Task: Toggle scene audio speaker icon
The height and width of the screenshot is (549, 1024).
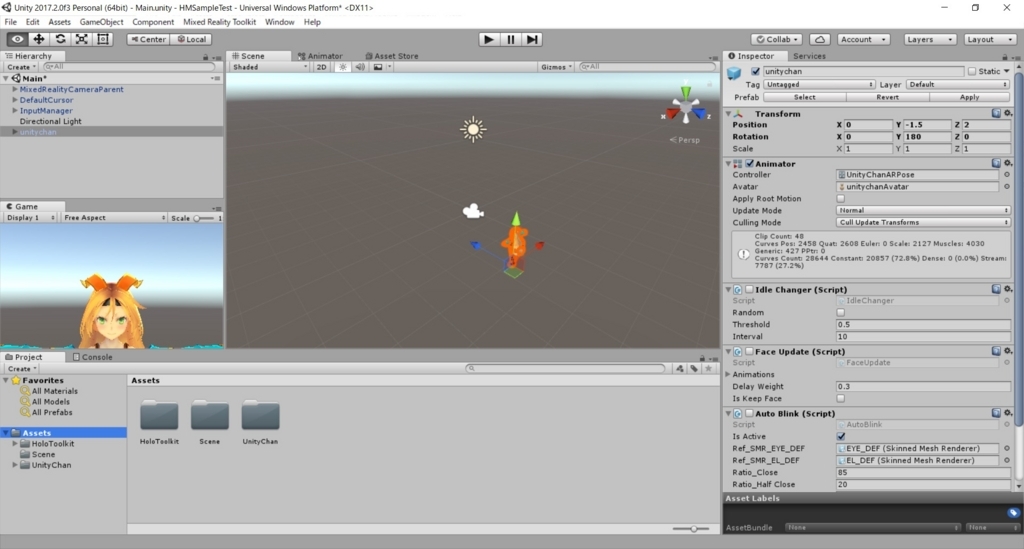Action: 359,67
